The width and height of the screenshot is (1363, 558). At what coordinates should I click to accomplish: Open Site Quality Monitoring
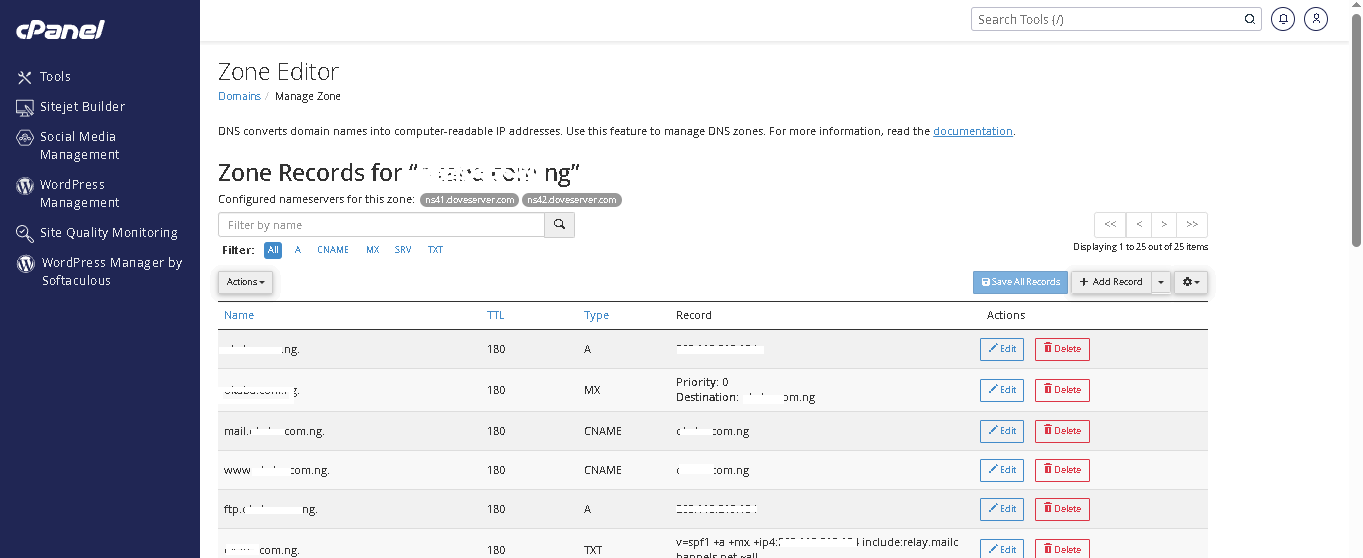pos(108,233)
